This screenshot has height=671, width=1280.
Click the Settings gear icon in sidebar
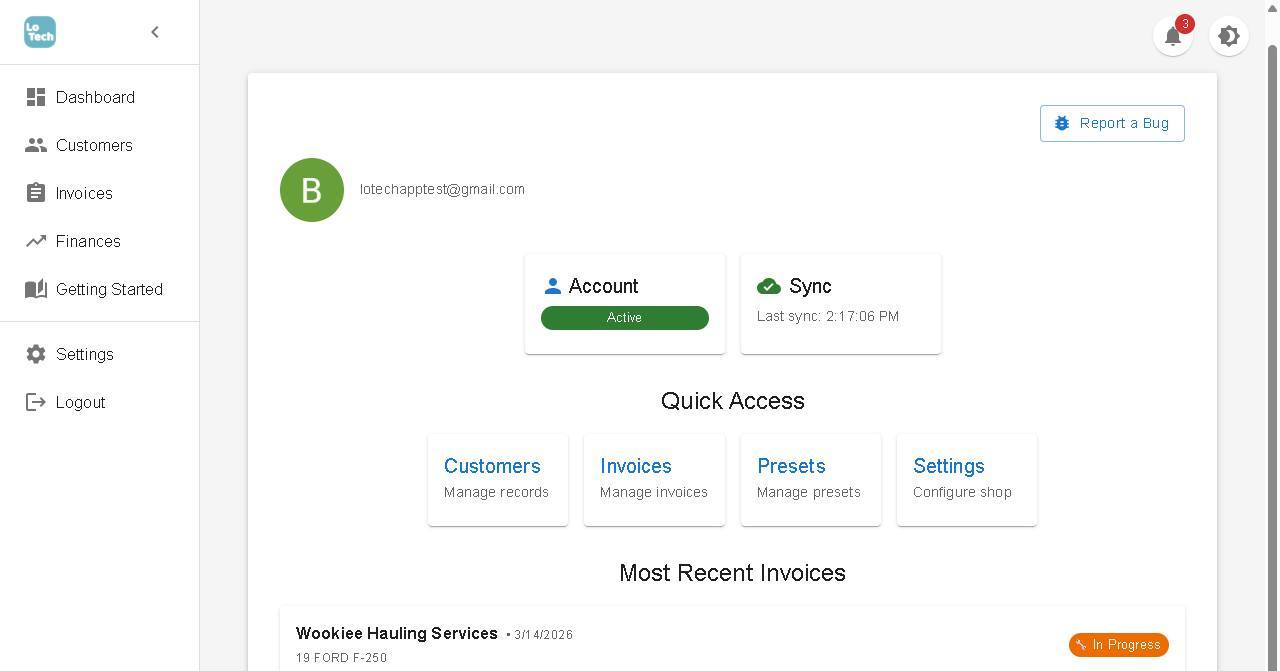[36, 354]
